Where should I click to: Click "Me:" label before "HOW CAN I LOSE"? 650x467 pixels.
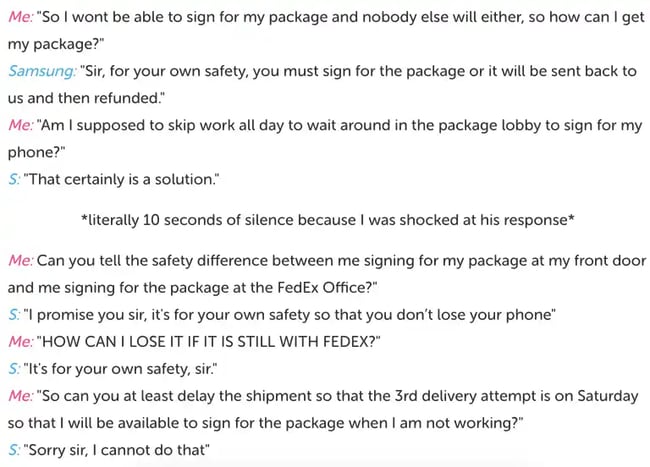pos(21,341)
